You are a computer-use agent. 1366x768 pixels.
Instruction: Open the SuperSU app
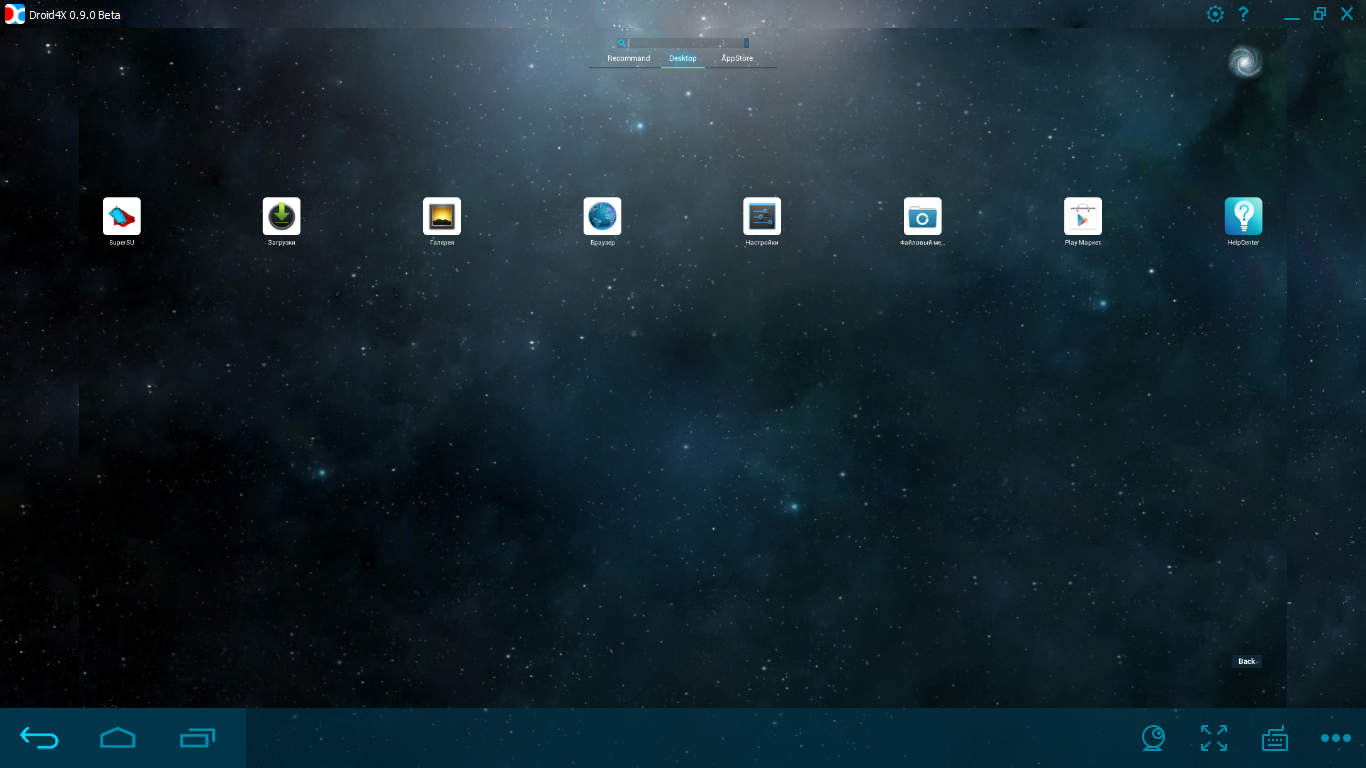[x=122, y=216]
